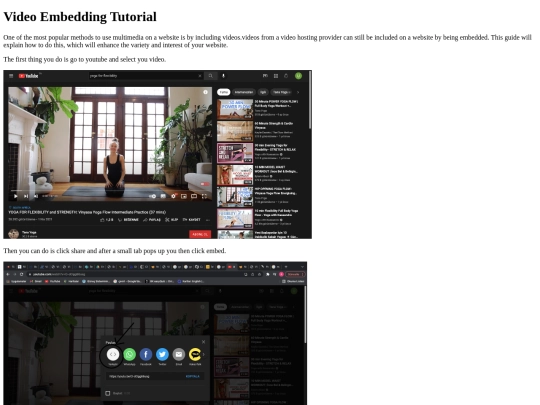Viewport: 540px width, 405px height.
Task: Click the bookmark star icon in the address bar
Action: pos(259,274)
